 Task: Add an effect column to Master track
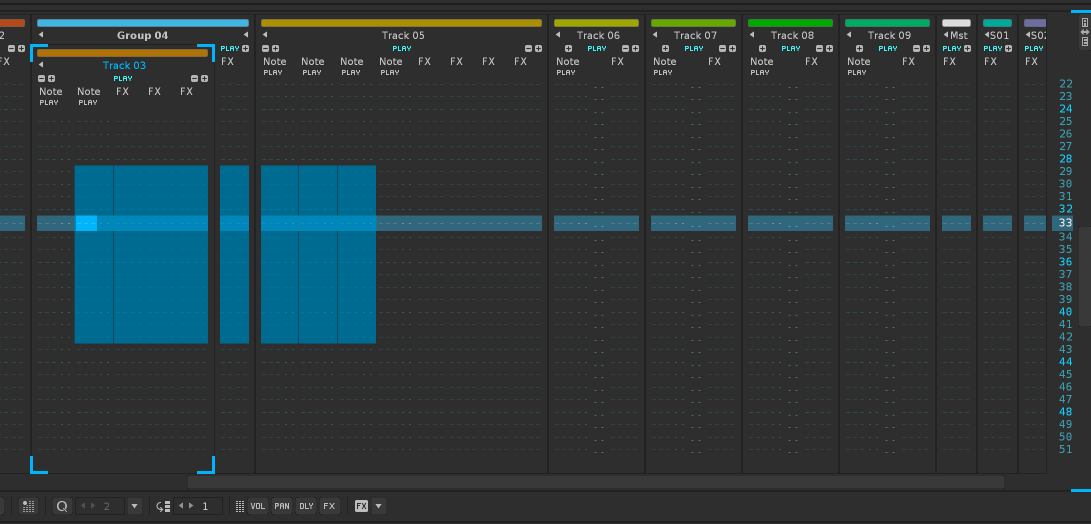(x=967, y=48)
